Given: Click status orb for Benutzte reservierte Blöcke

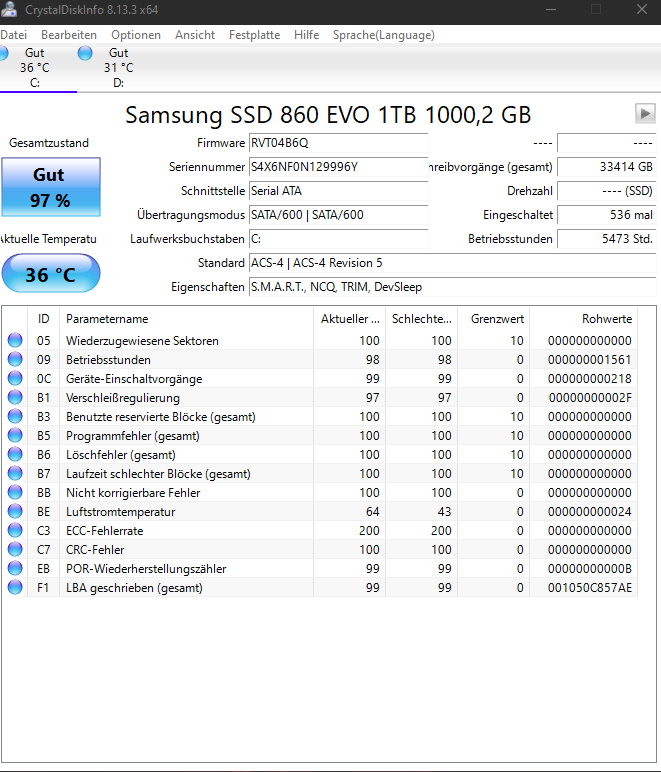Looking at the screenshot, I should (15, 416).
